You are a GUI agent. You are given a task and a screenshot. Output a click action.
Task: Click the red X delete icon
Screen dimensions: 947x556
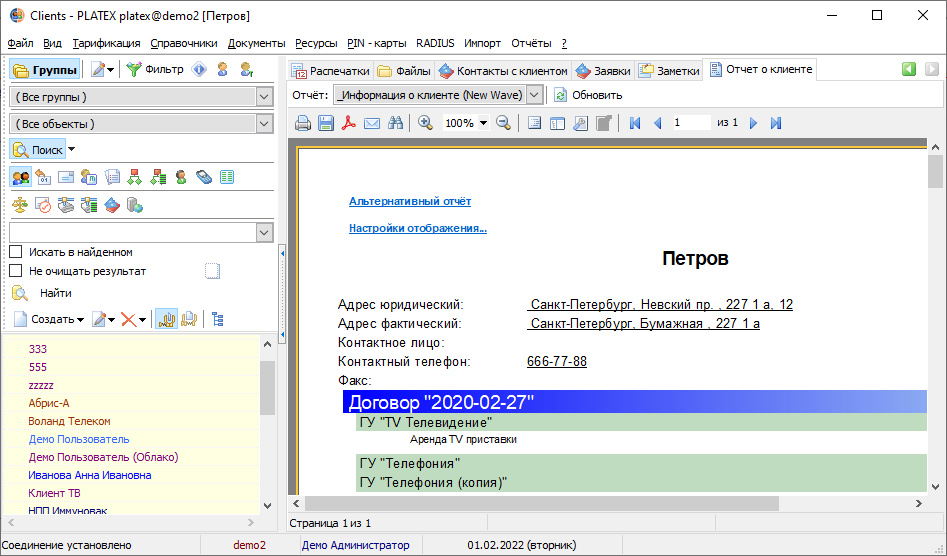pos(129,319)
